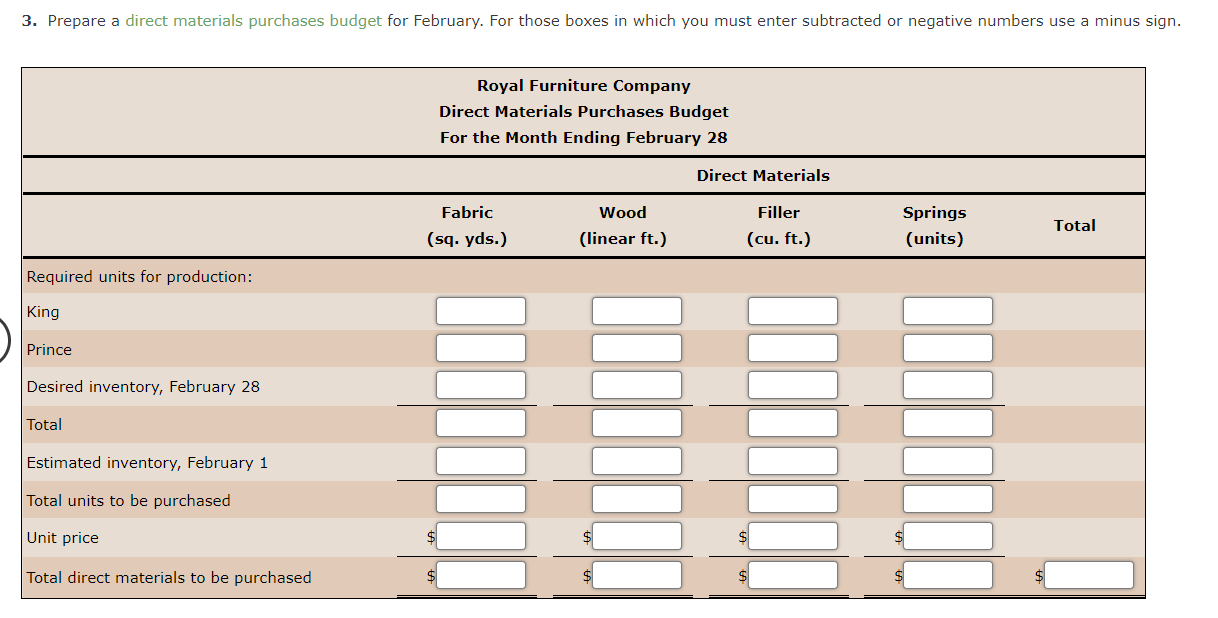
Task: Click the Total row Springs input field
Action: [947, 422]
